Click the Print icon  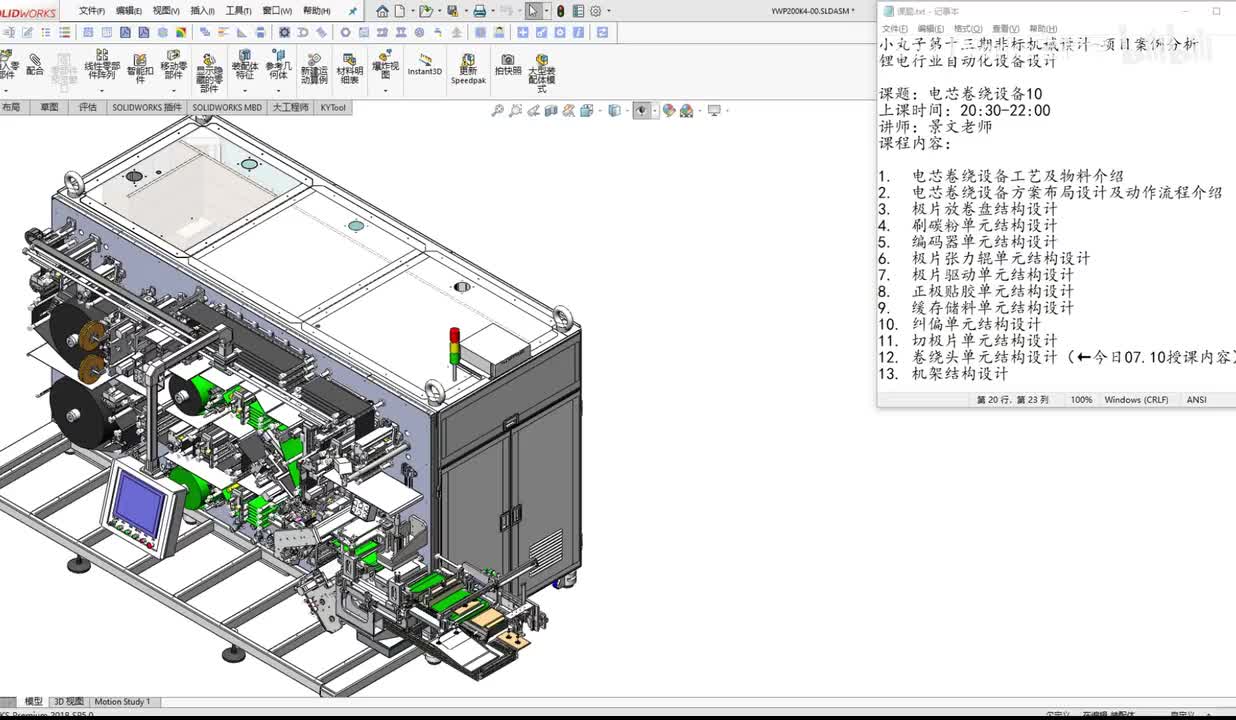(479, 11)
